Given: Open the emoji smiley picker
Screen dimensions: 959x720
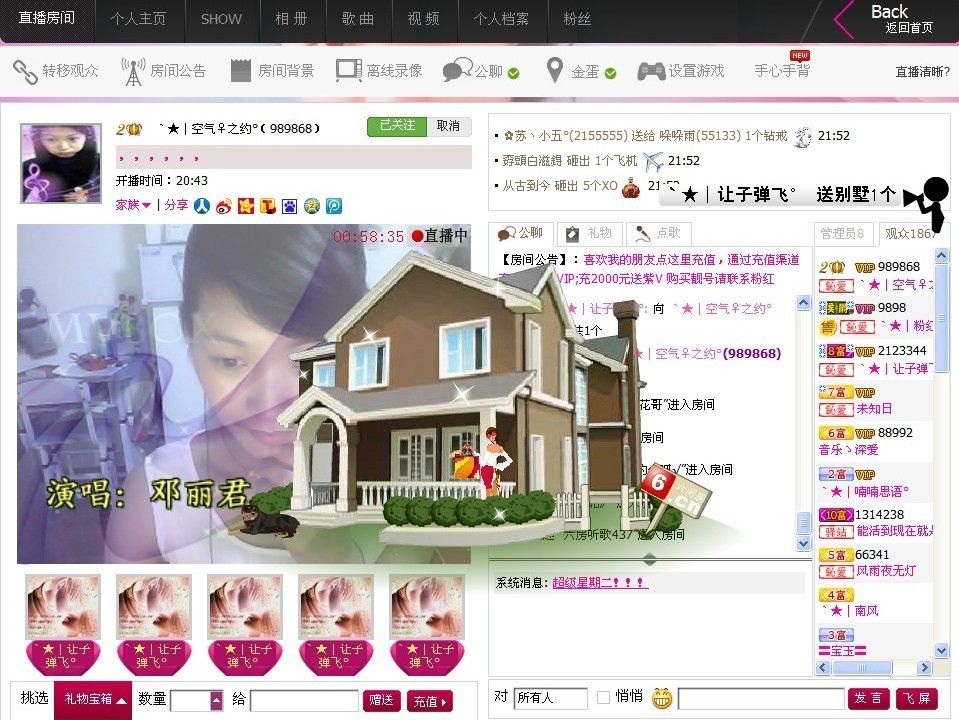Looking at the screenshot, I should (x=662, y=698).
